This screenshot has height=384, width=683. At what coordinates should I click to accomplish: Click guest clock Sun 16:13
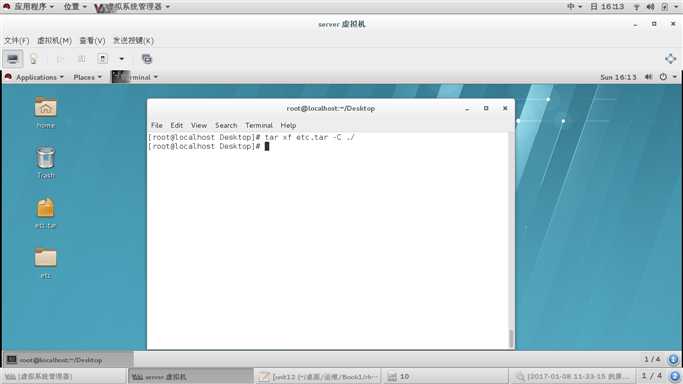(618, 77)
